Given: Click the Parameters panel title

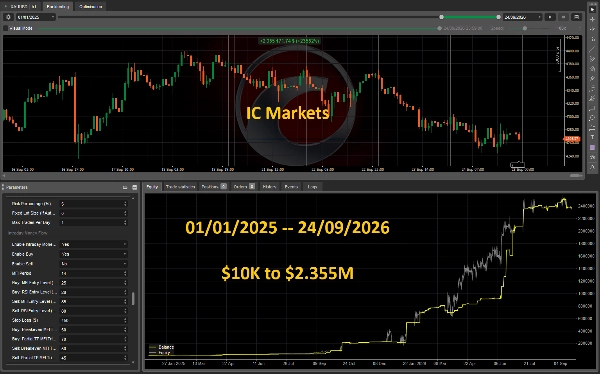Looking at the screenshot, I should tap(17, 187).
